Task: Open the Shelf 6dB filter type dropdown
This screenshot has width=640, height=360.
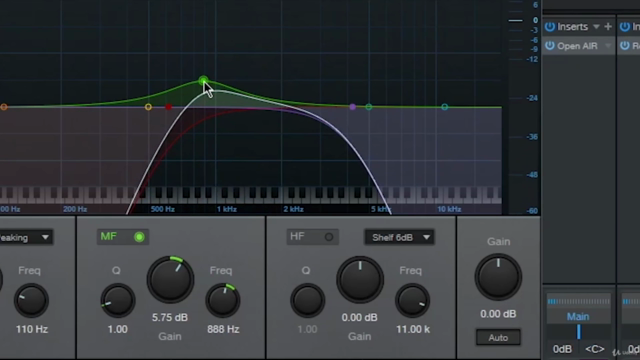Action: pyautogui.click(x=399, y=237)
